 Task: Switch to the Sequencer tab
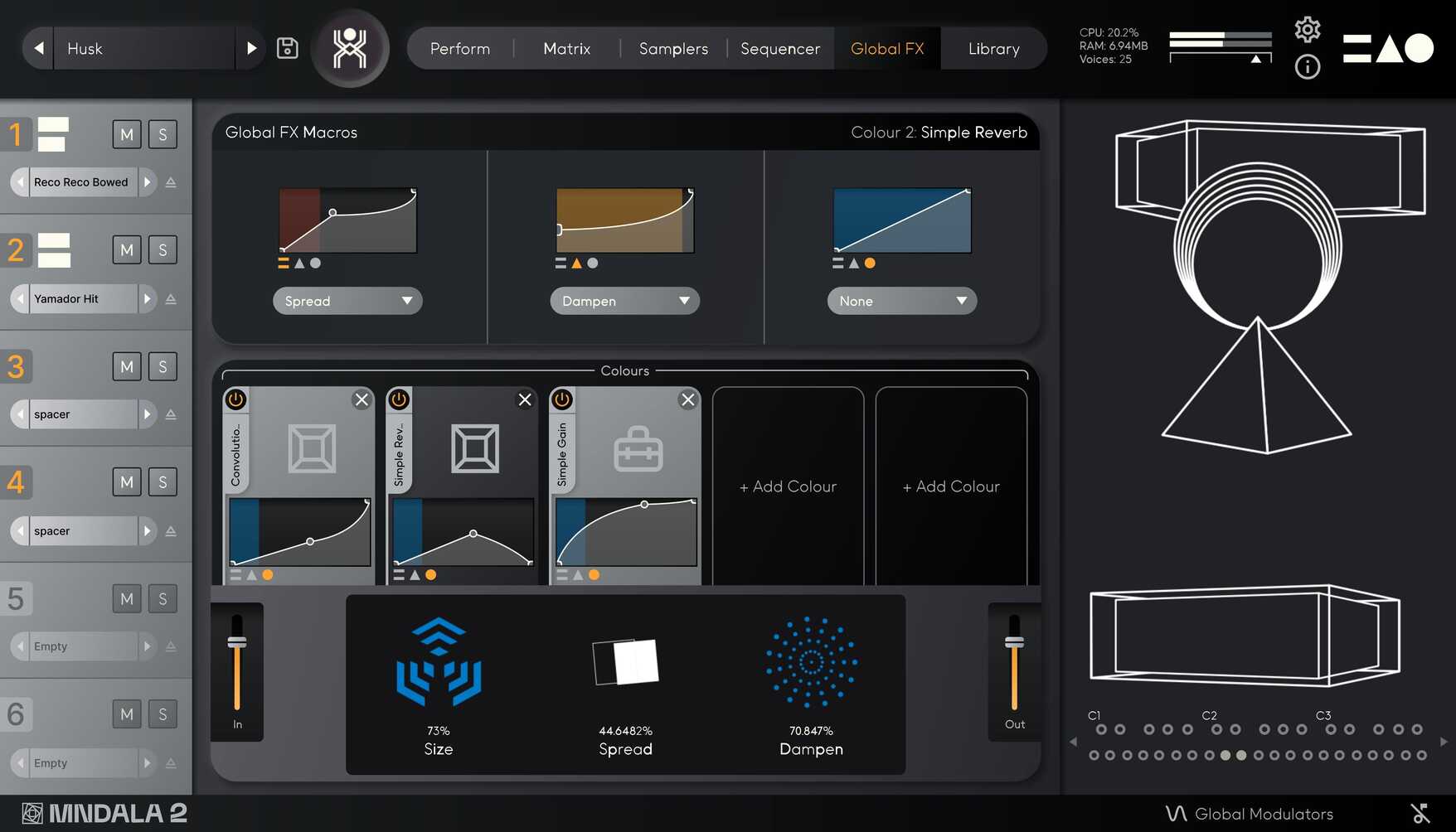pyautogui.click(x=779, y=49)
